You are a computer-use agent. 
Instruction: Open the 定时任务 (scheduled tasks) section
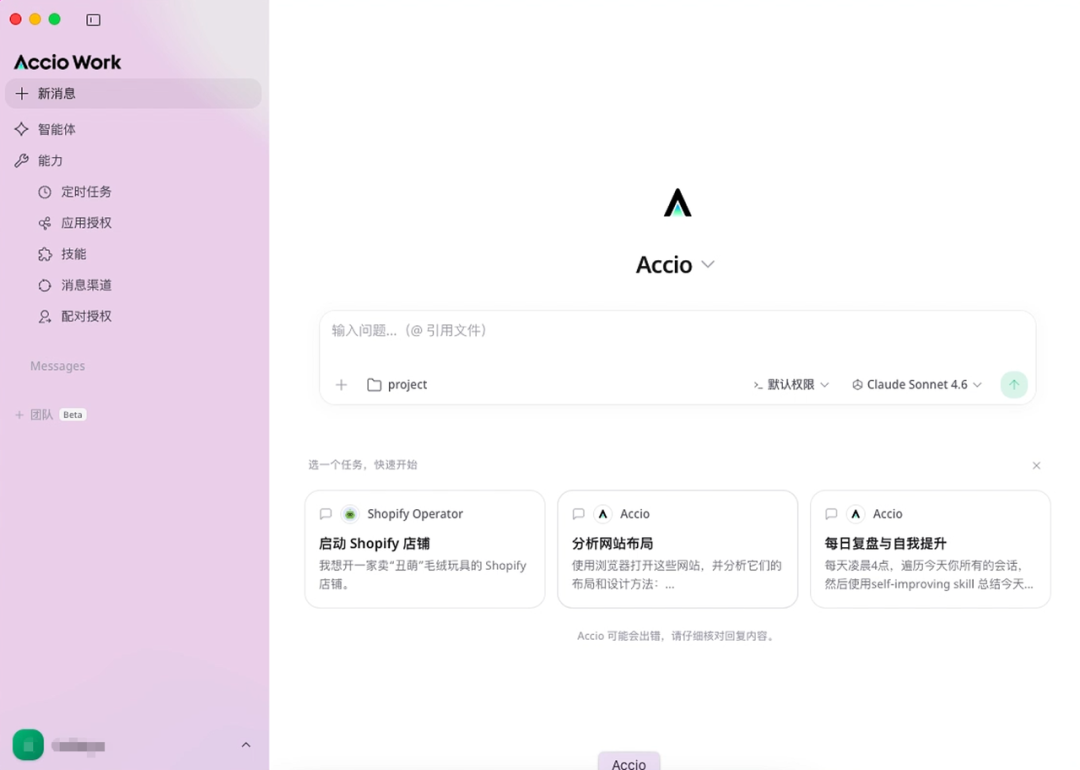pyautogui.click(x=85, y=191)
